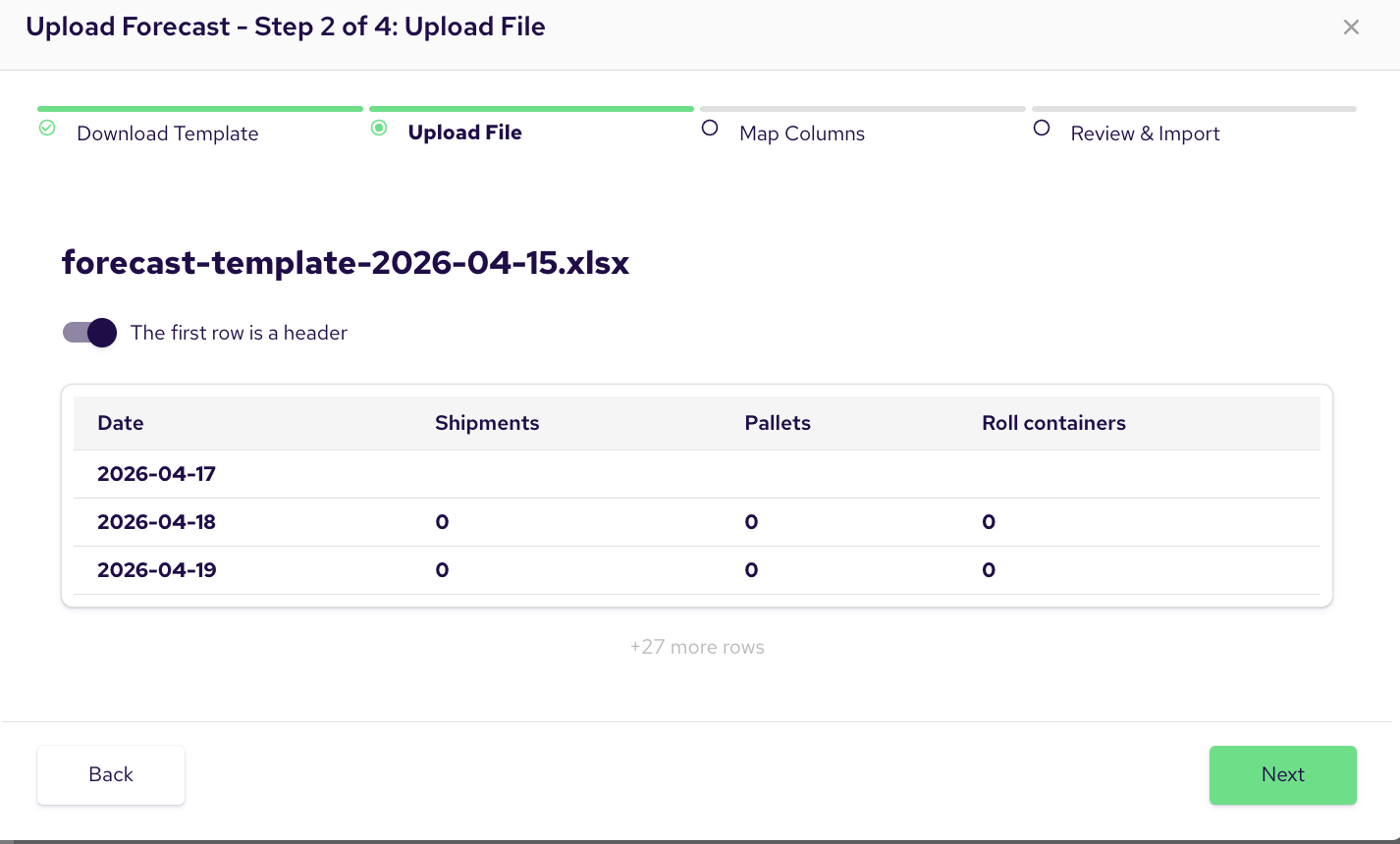
Task: Click the first row is a header label
Action: coord(239,333)
